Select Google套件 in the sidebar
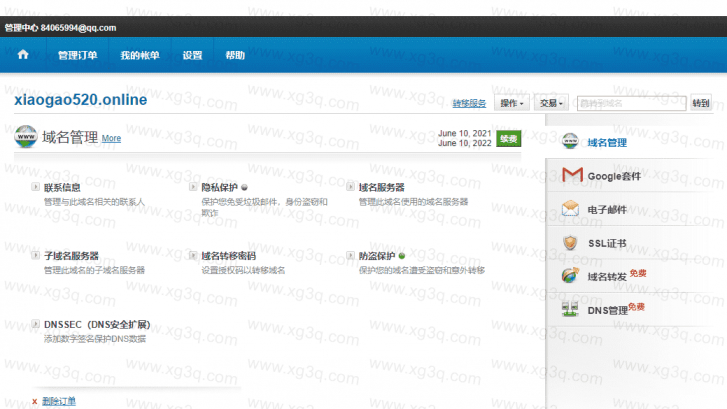 pyautogui.click(x=614, y=176)
